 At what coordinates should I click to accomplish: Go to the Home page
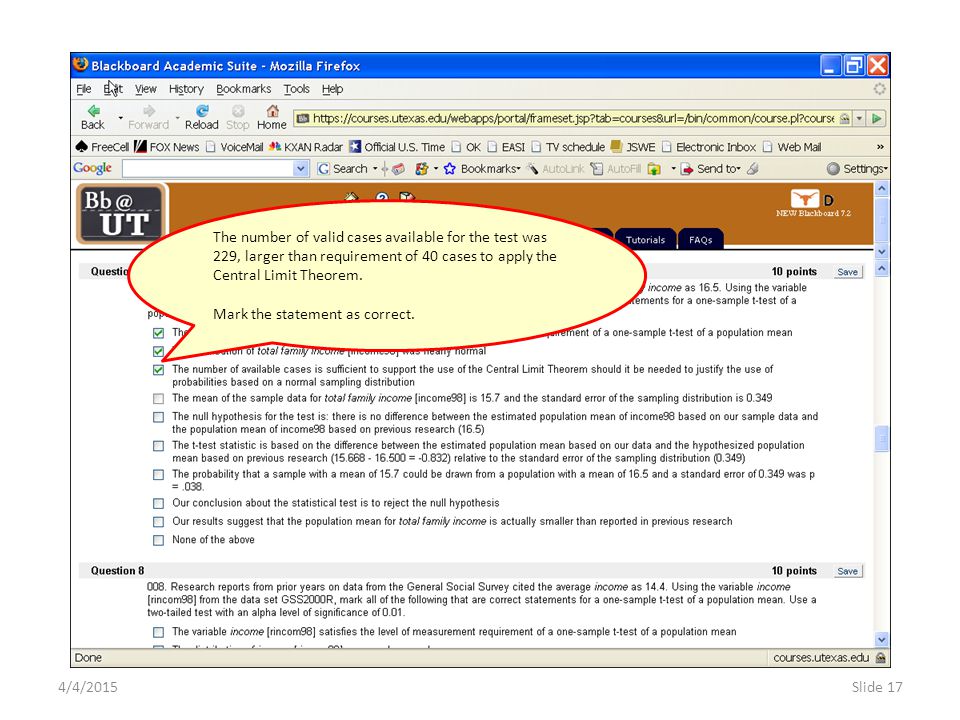(272, 117)
